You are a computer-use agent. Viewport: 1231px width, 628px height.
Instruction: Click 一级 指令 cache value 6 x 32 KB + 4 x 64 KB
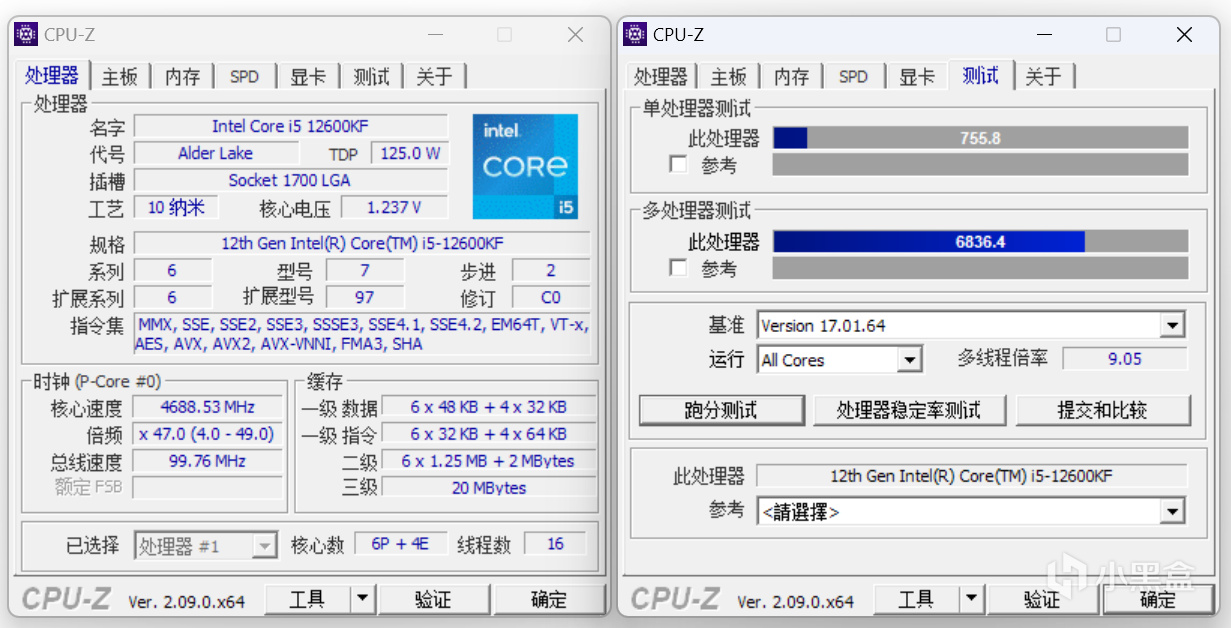[488, 434]
